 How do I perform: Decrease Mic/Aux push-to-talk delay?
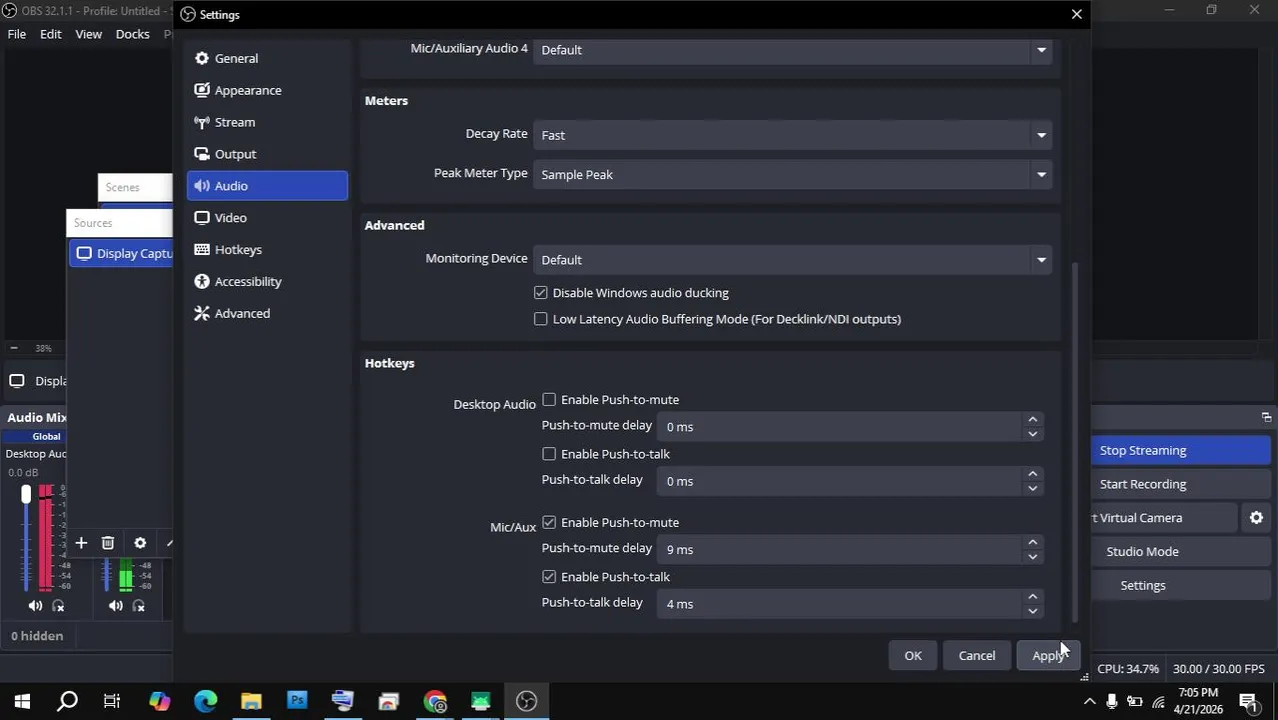coord(1032,611)
